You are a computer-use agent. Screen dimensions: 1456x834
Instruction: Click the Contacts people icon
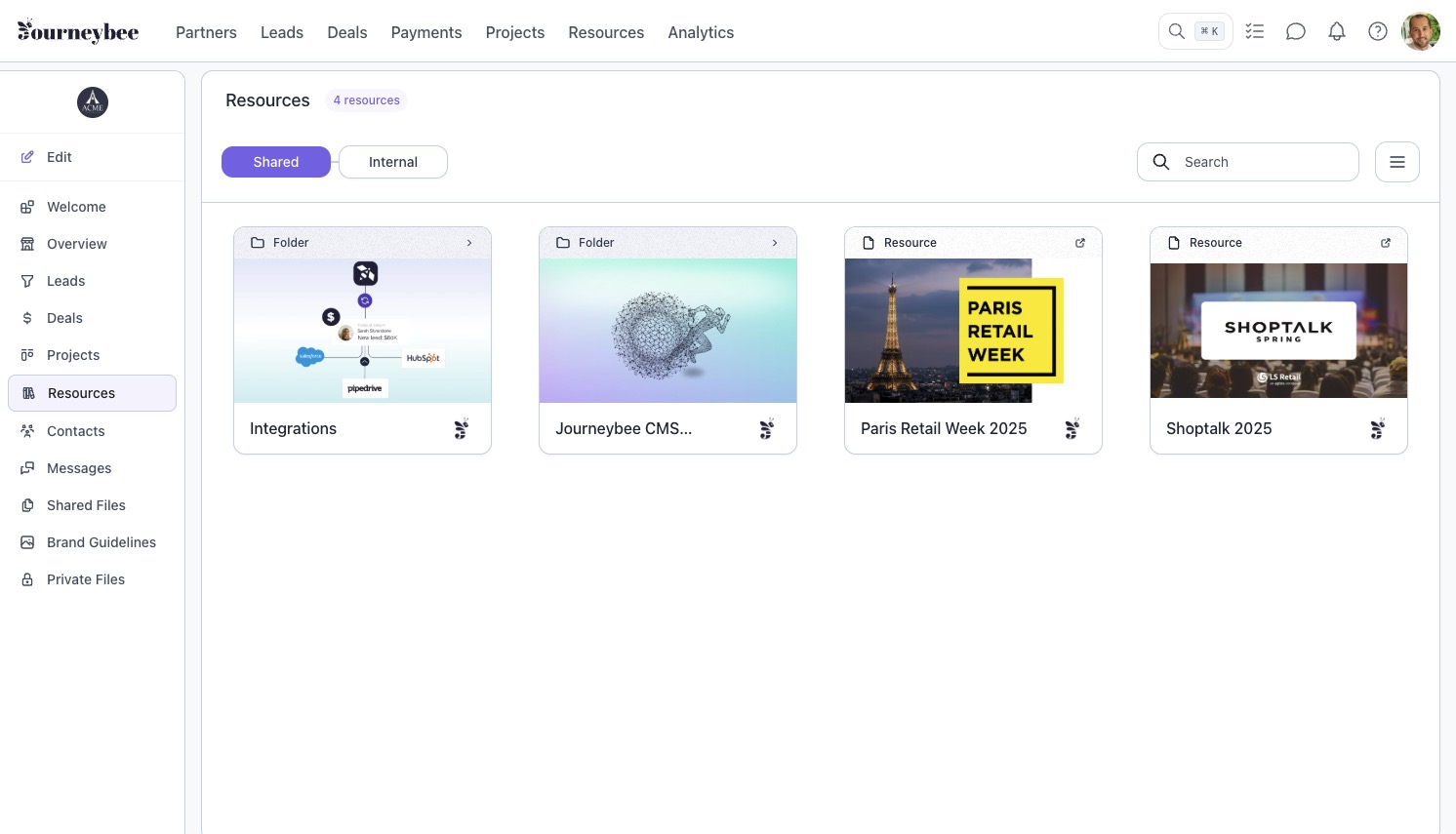coord(27,431)
